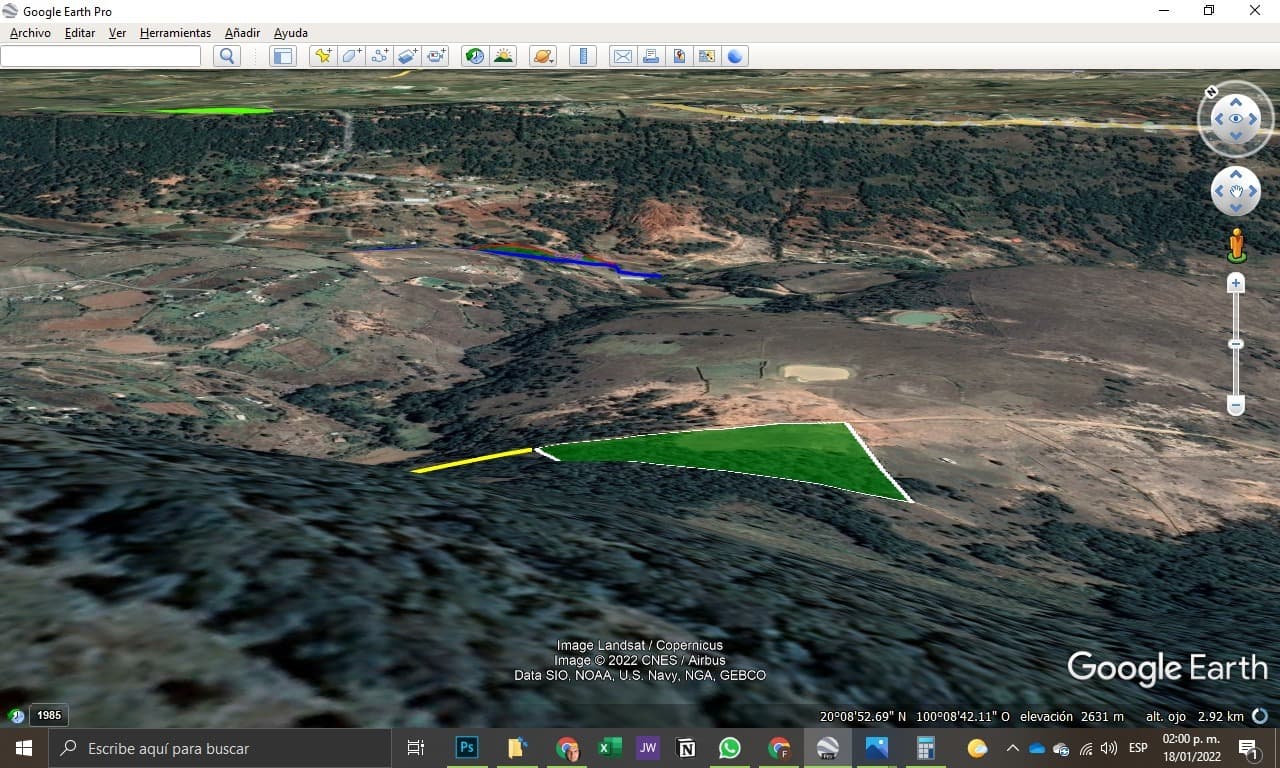Click View in Google Maps icon
The image size is (1280, 768).
[x=707, y=56]
